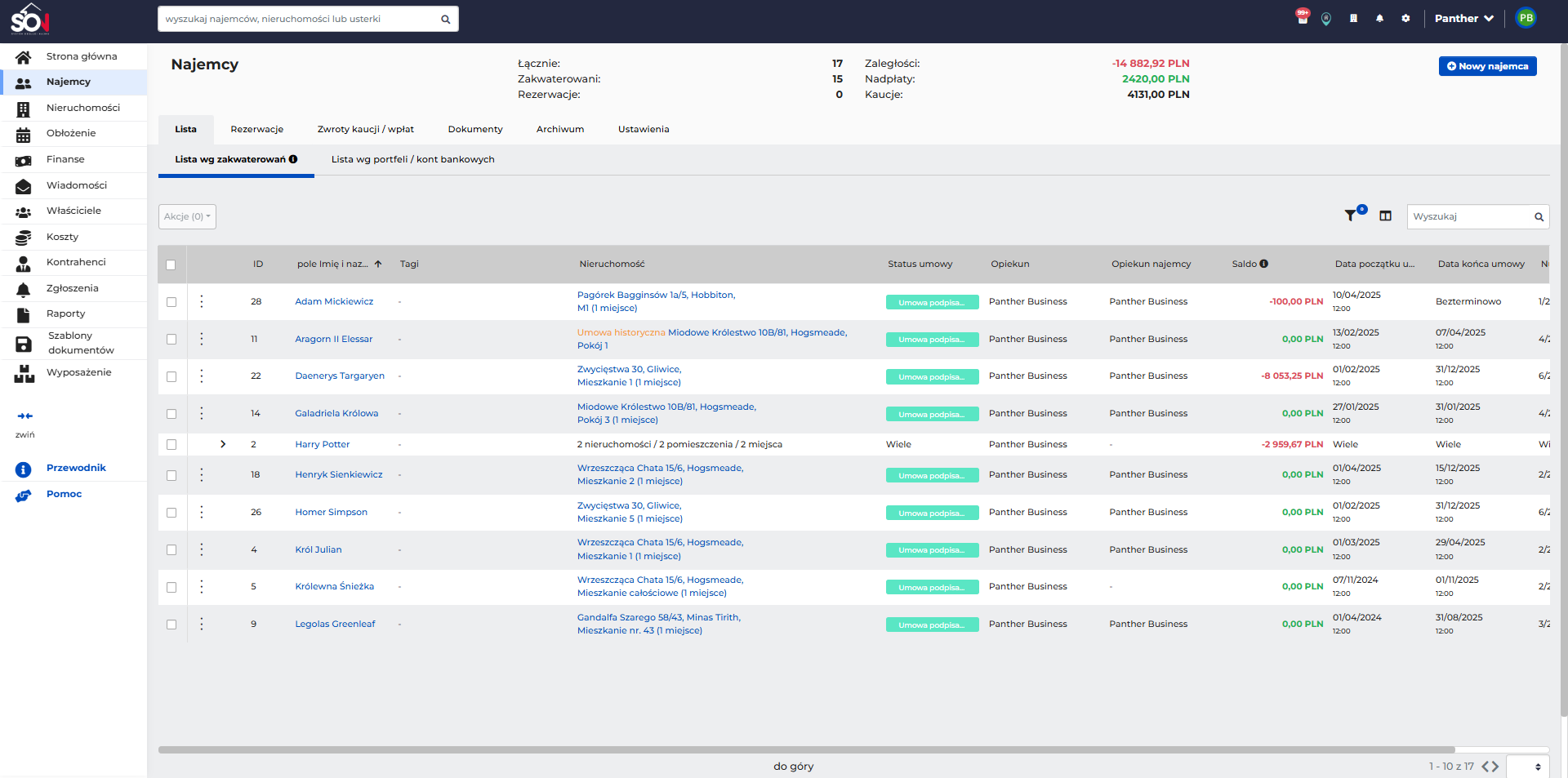
Task: Open the Akcje (0) dropdown
Action: pyautogui.click(x=187, y=216)
